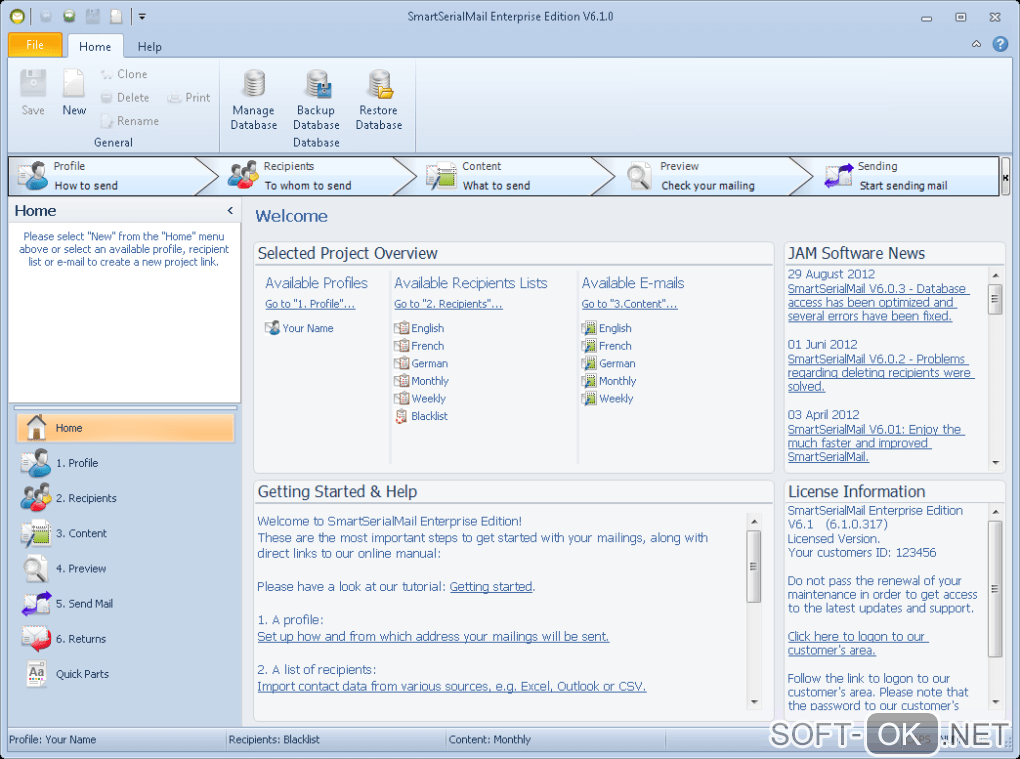Click 'Recipients: Blacklist' in status bar
Screen dimensions: 1020x759
tap(274, 739)
